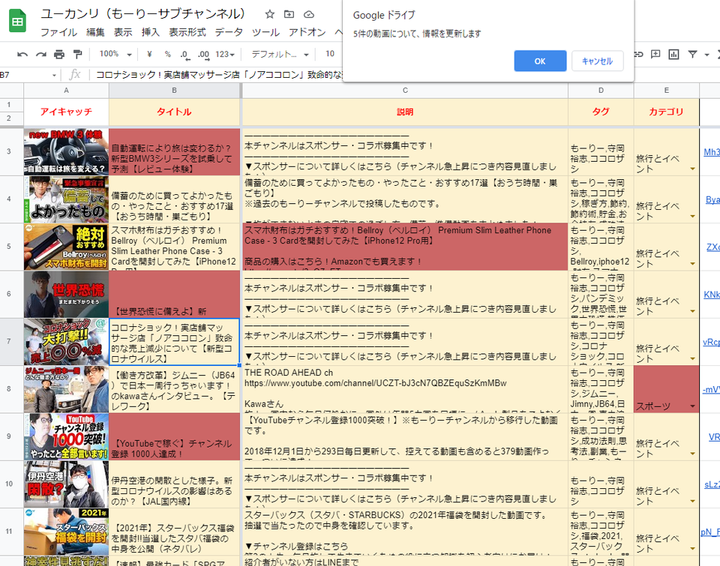Select the タイトル header cell
The width and height of the screenshot is (720, 566).
pyautogui.click(x=174, y=112)
